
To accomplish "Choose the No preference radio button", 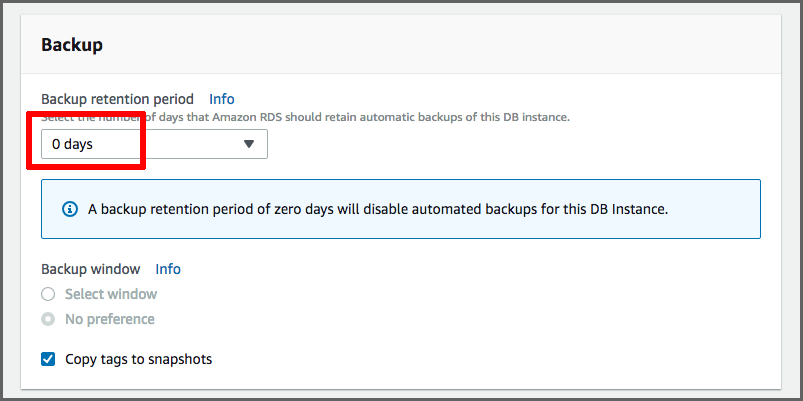I will (x=48, y=319).
